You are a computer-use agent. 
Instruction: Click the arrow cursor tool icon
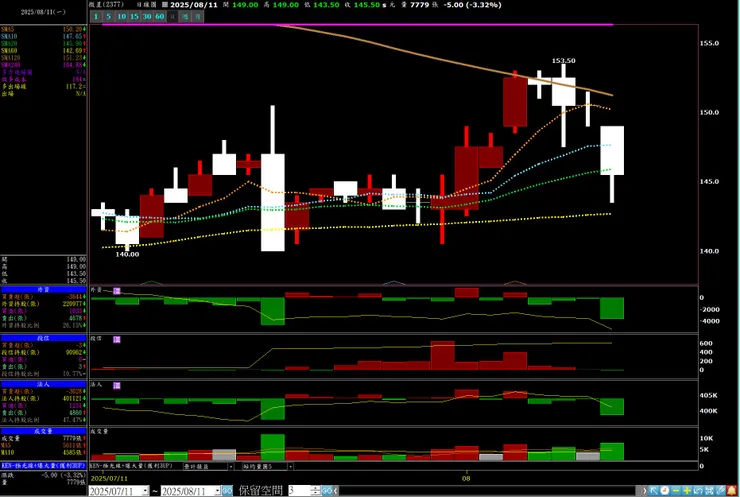(654, 491)
